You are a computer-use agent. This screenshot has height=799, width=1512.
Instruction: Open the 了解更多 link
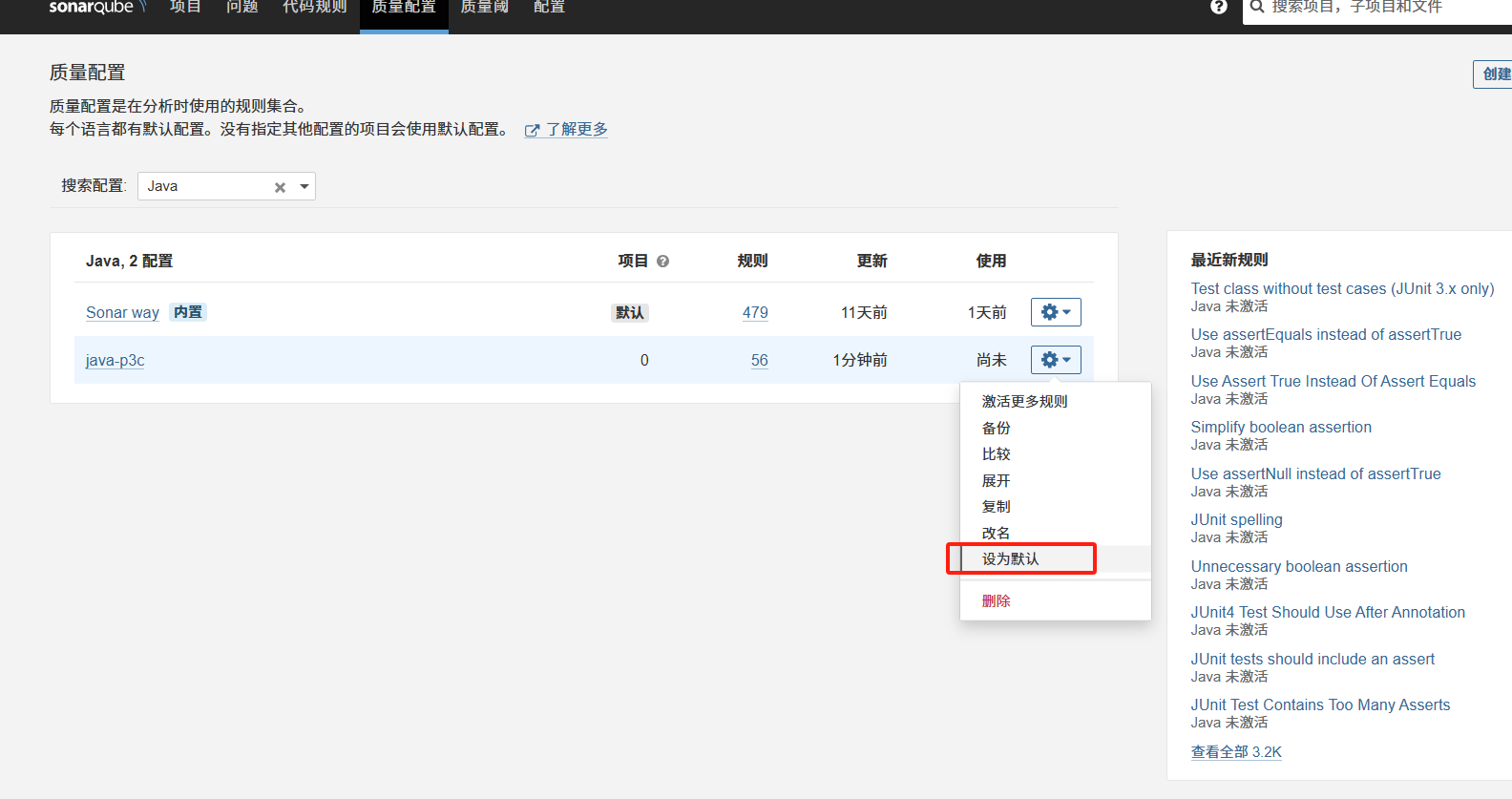[577, 129]
